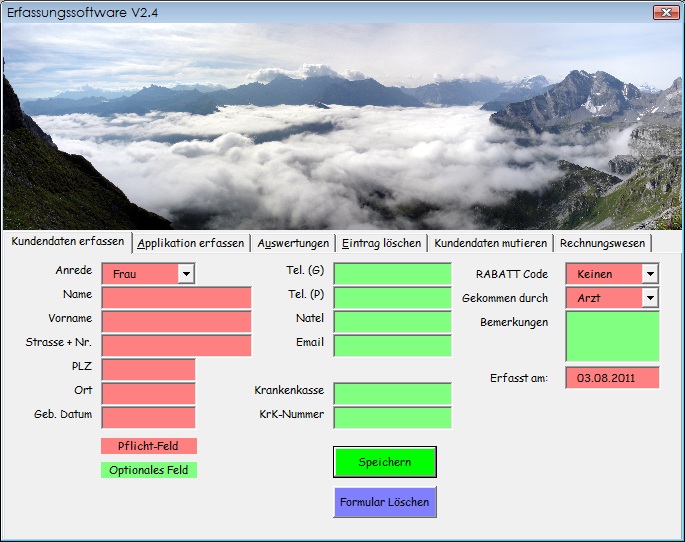Select the PLZ input field
685x542 pixels.
(148, 370)
